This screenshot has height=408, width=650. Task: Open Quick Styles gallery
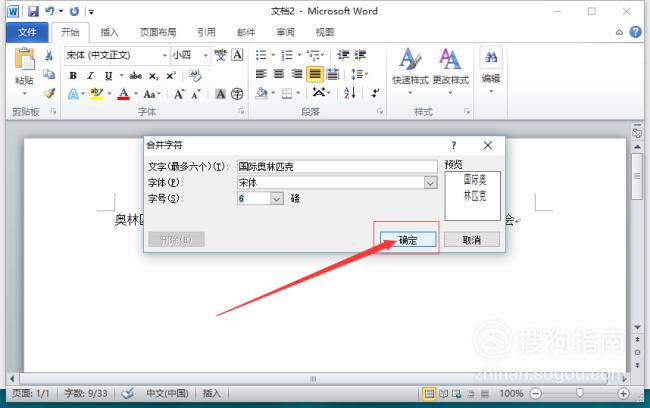410,71
